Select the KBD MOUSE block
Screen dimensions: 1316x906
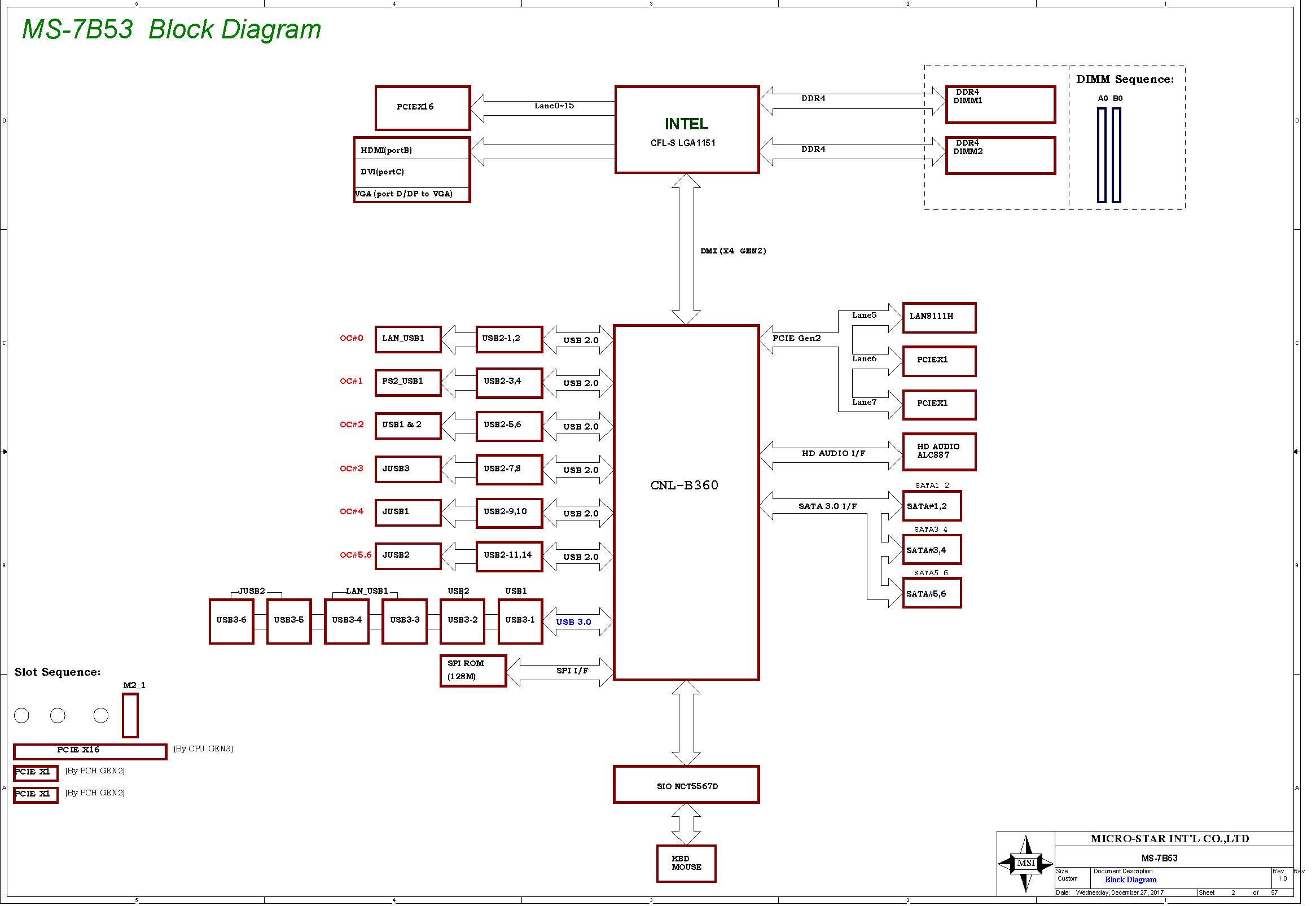click(x=686, y=863)
